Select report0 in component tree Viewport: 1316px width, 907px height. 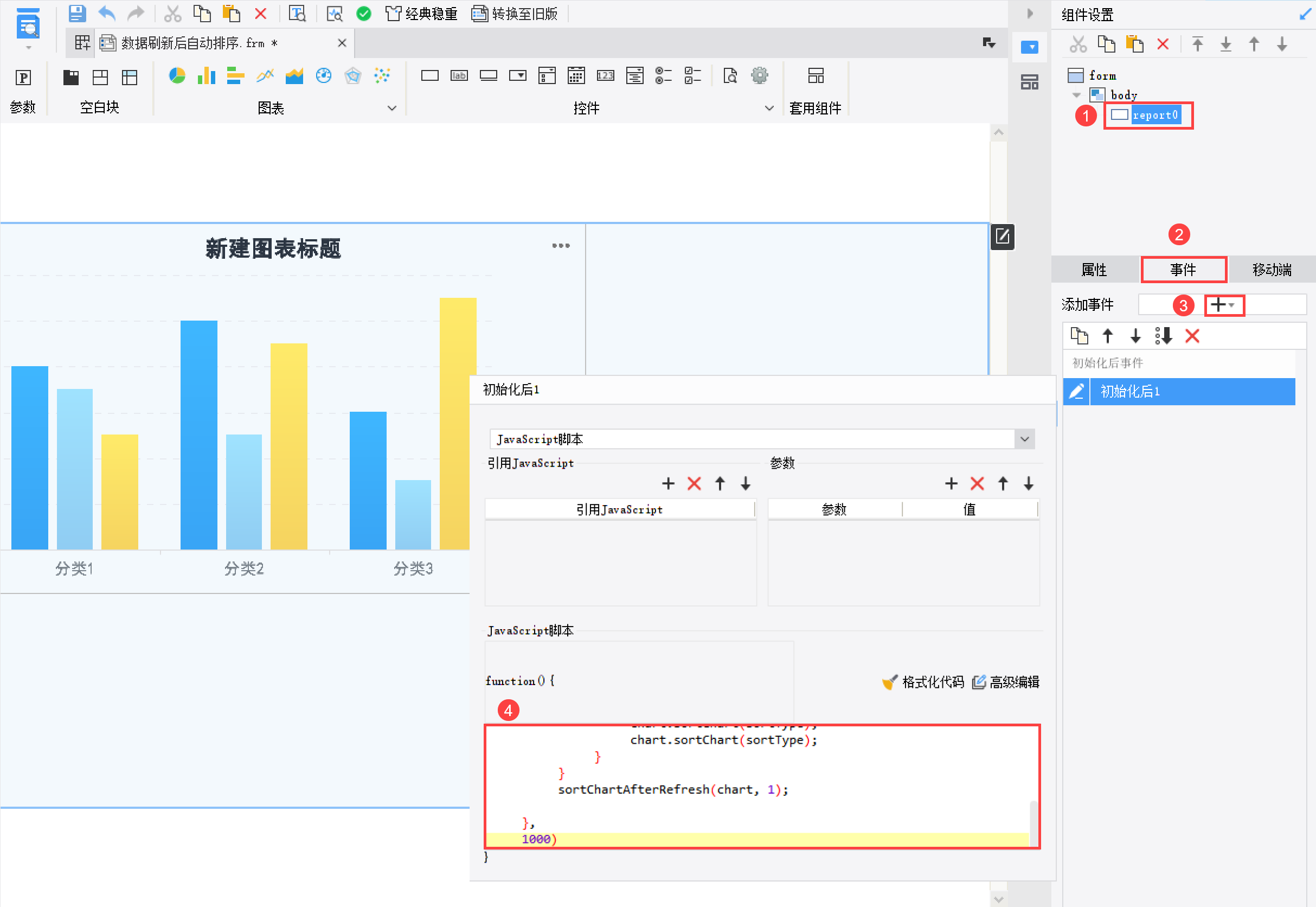click(1155, 116)
